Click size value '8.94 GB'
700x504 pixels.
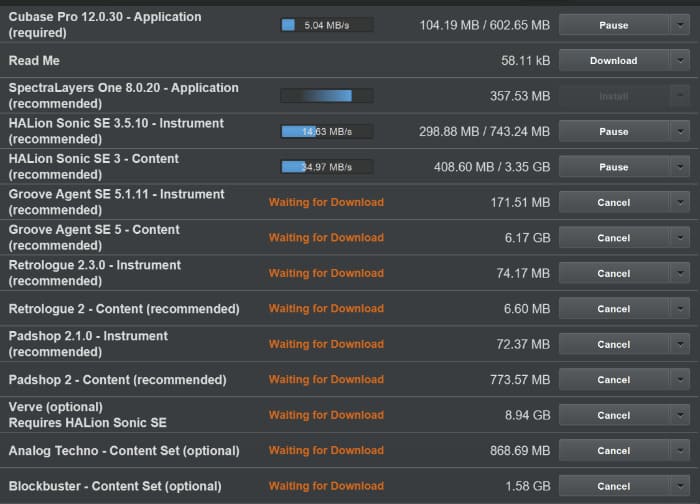point(528,415)
